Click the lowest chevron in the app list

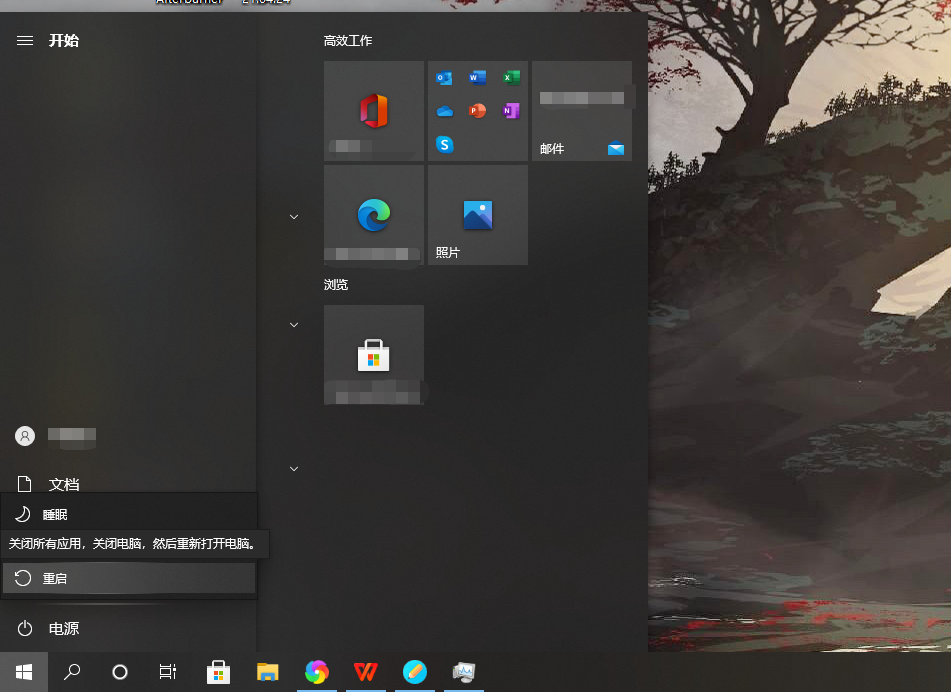[x=294, y=469]
